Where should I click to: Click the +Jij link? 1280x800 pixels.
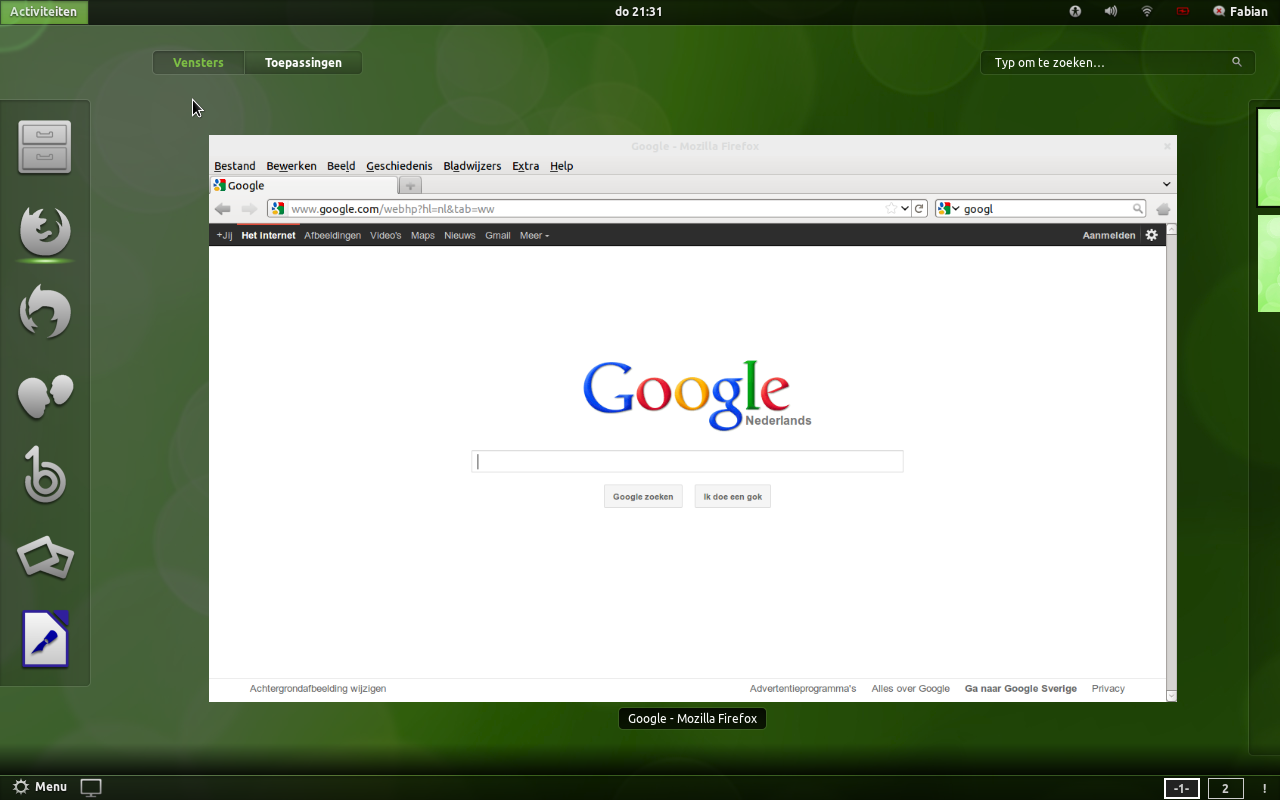(x=224, y=235)
